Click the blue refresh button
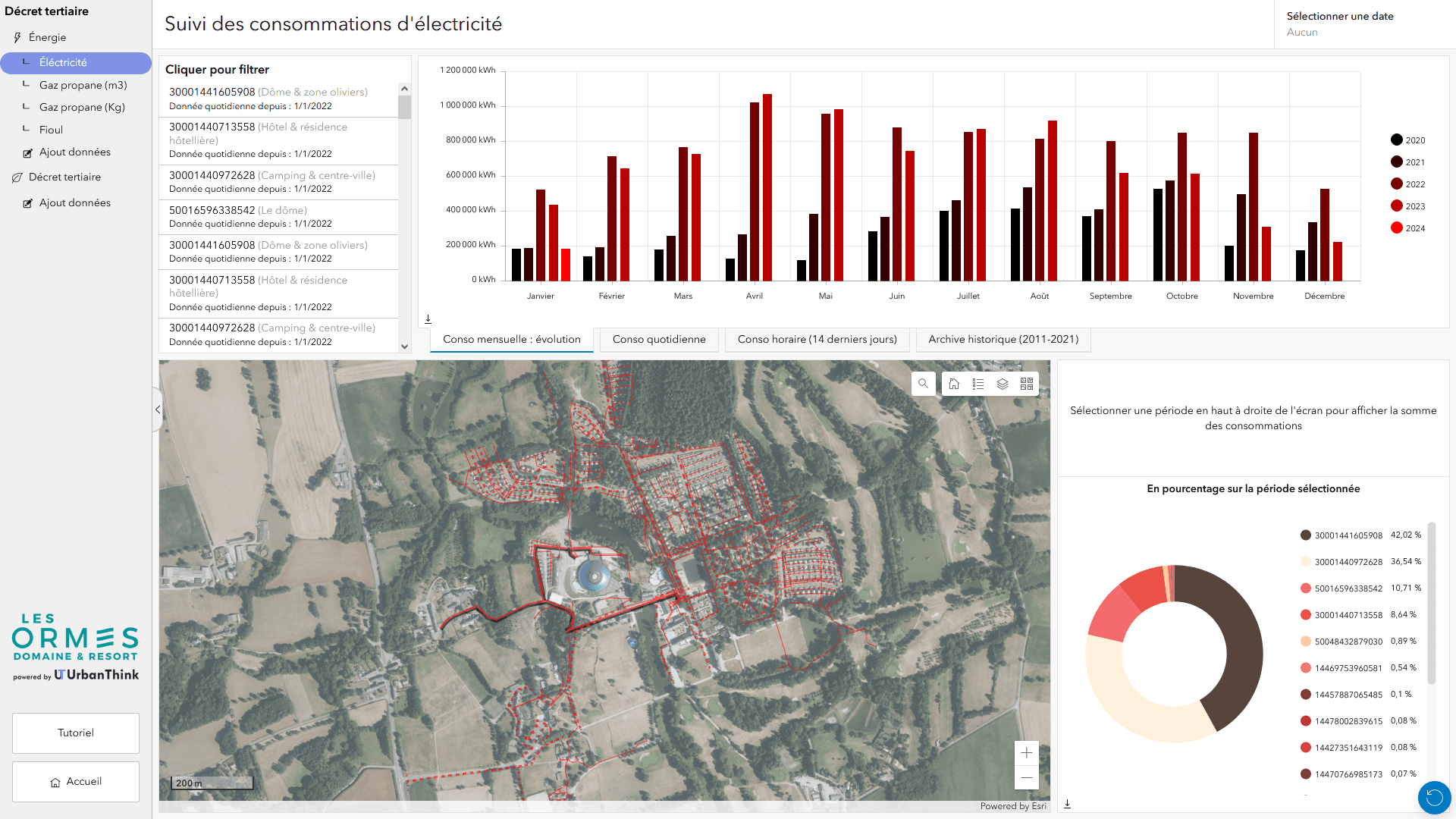 point(1434,797)
